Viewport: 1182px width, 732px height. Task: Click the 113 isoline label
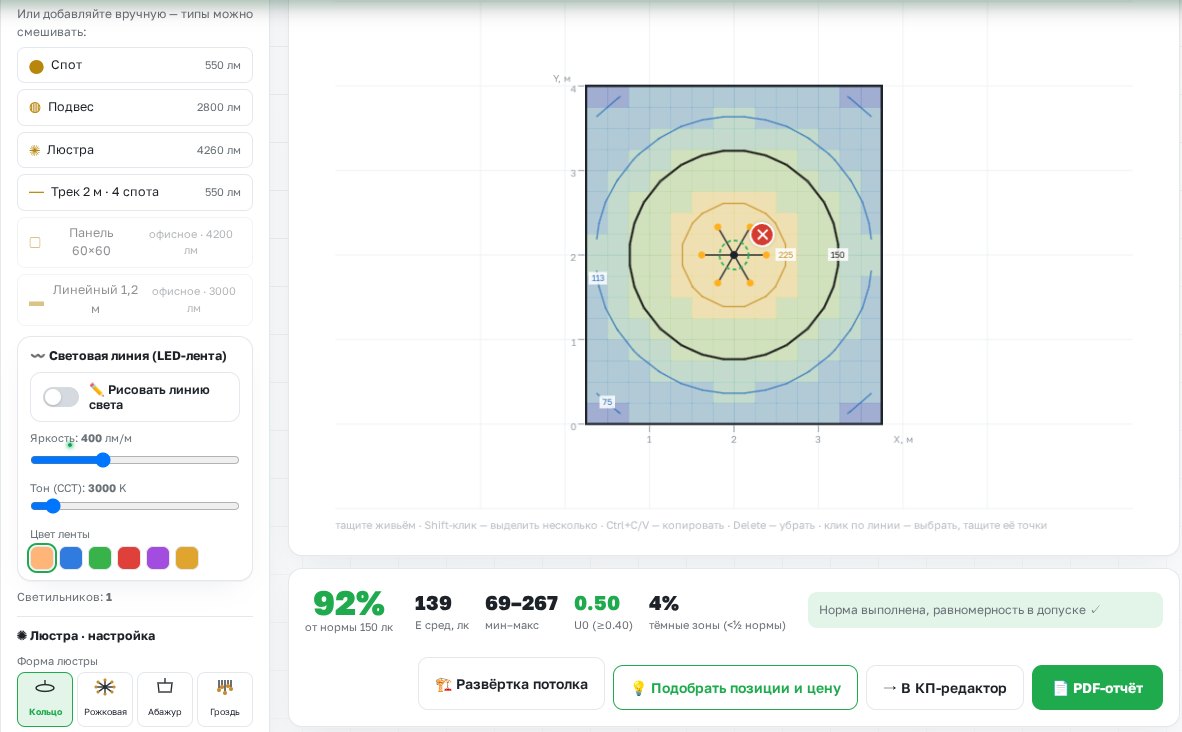click(x=598, y=278)
